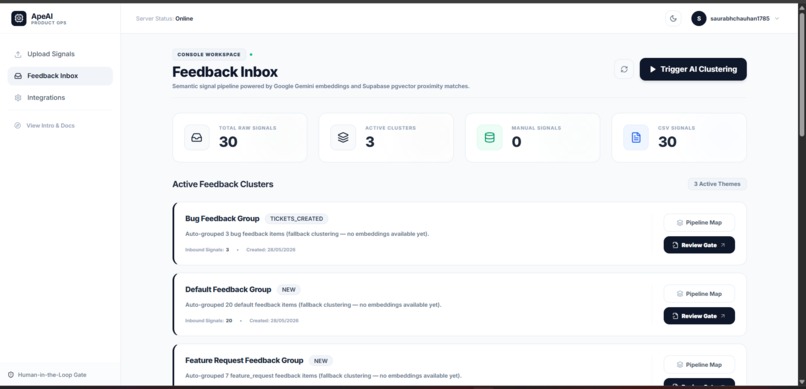
Task: Click NEW badge on Default Feedback Group
Action: pos(289,290)
